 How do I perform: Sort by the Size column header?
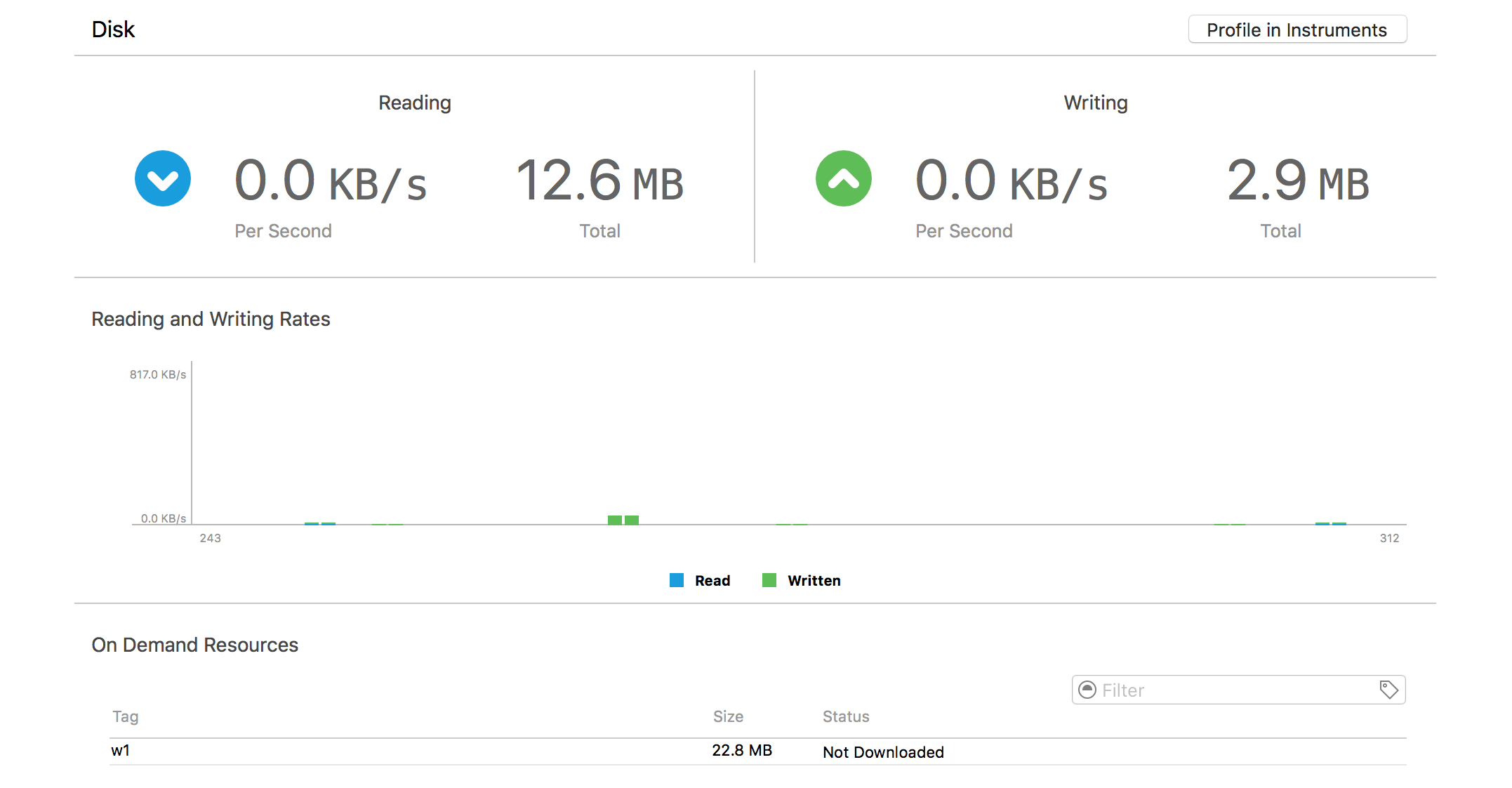pyautogui.click(x=728, y=716)
